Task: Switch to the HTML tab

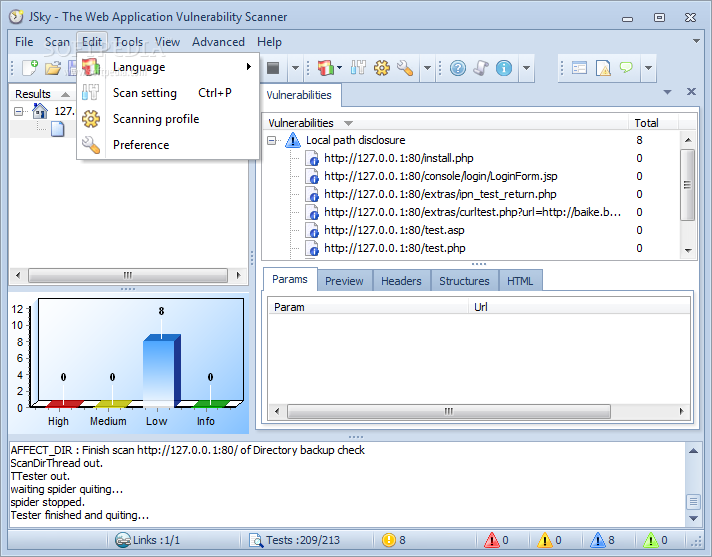Action: (520, 281)
